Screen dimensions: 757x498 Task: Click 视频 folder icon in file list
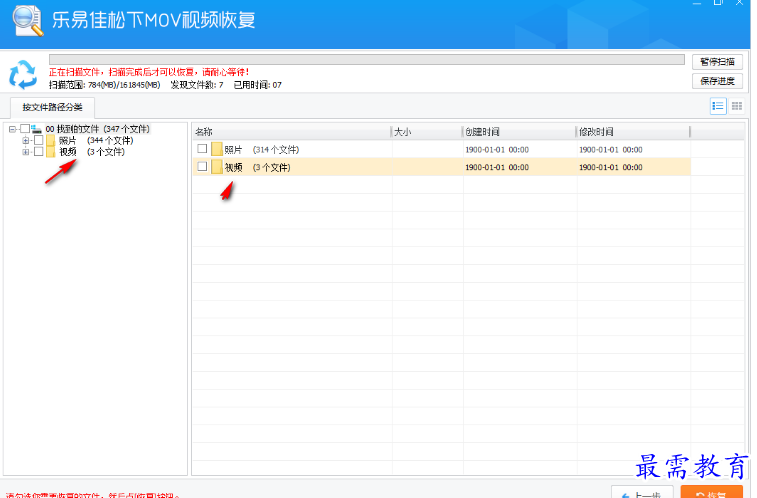pyautogui.click(x=217, y=167)
